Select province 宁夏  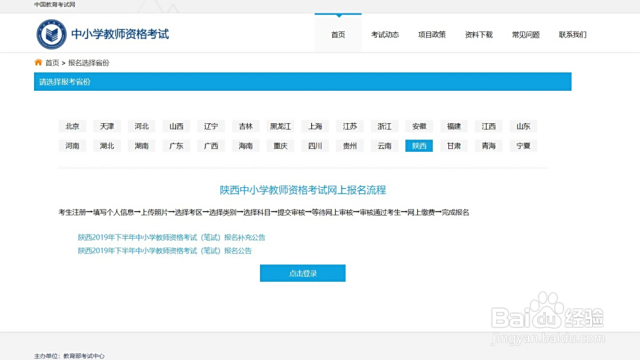523,146
